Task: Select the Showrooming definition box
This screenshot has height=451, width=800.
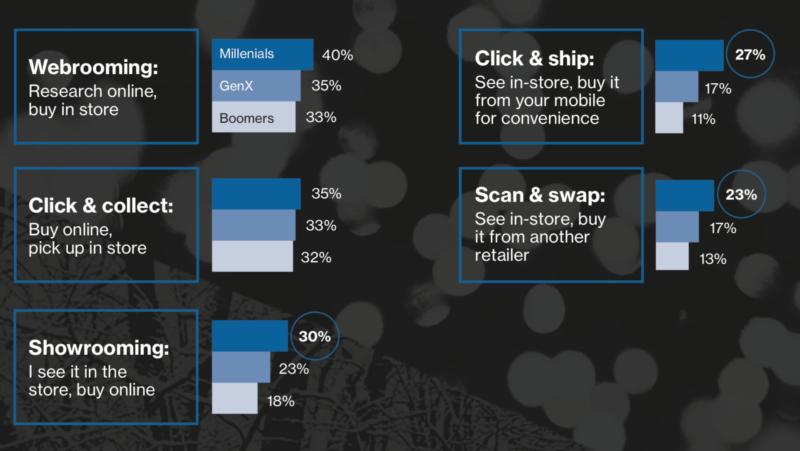Action: (x=107, y=367)
